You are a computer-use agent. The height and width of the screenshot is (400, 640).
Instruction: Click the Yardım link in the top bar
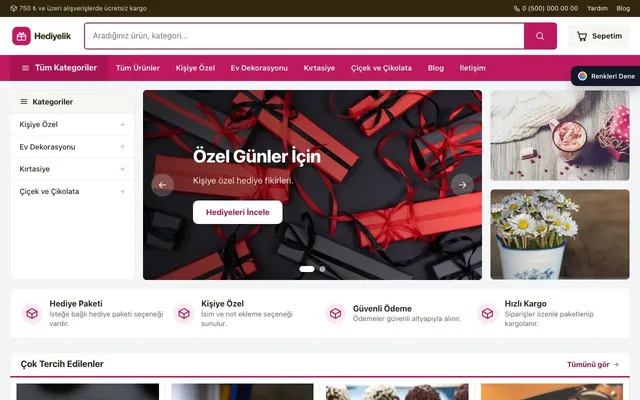click(x=597, y=8)
